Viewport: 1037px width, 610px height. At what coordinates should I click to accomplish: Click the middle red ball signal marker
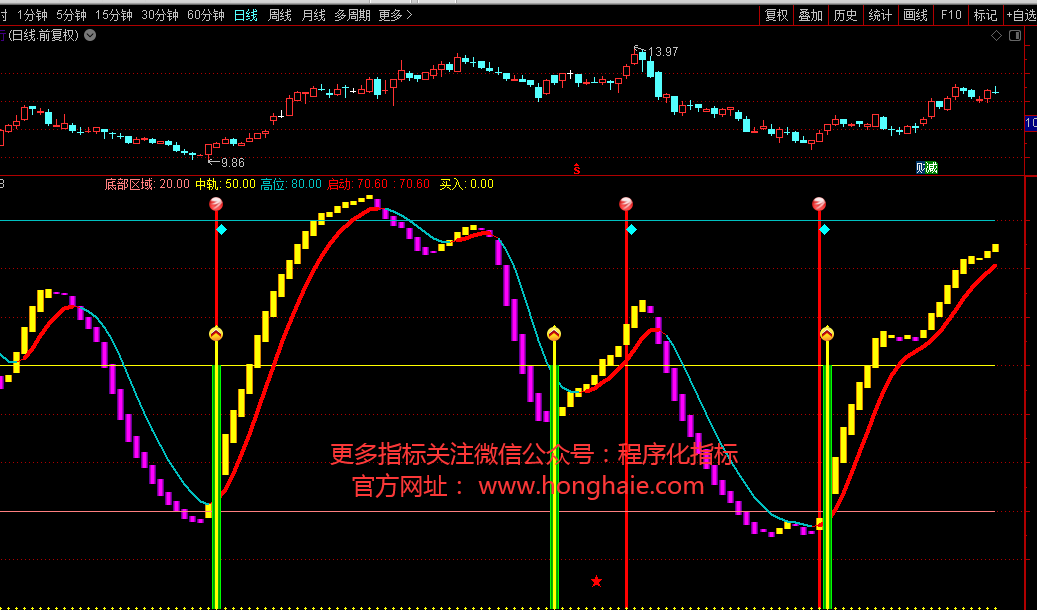click(626, 204)
